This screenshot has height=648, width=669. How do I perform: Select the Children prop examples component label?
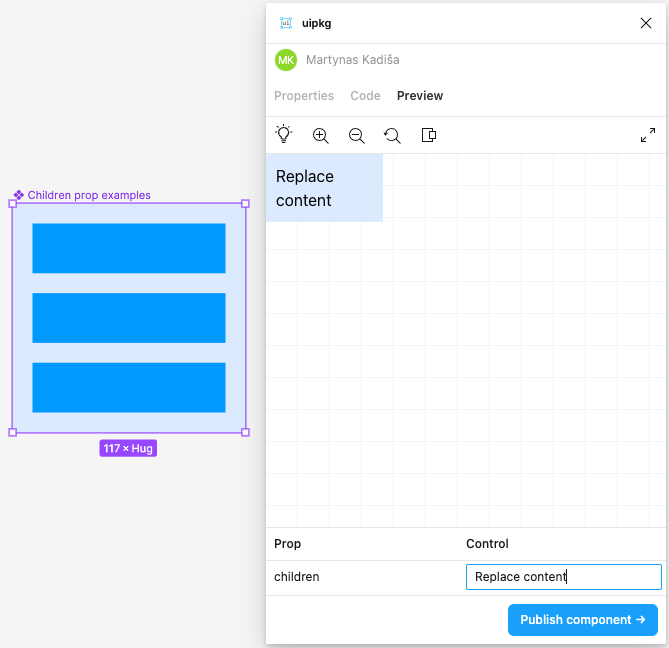coord(88,195)
